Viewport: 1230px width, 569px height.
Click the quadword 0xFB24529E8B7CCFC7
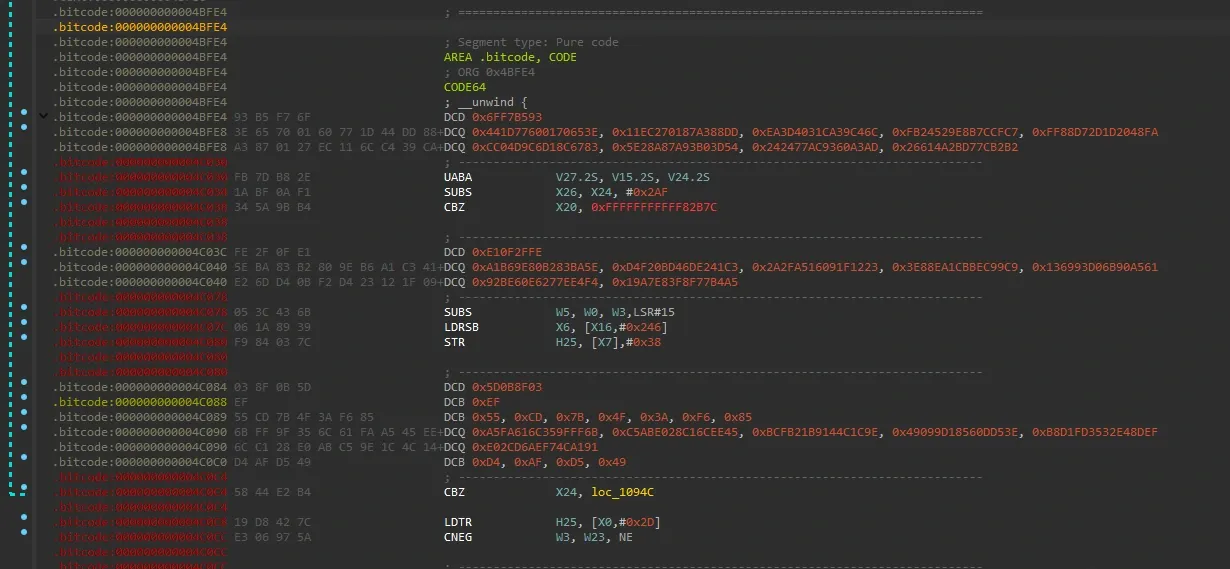pyautogui.click(x=955, y=132)
